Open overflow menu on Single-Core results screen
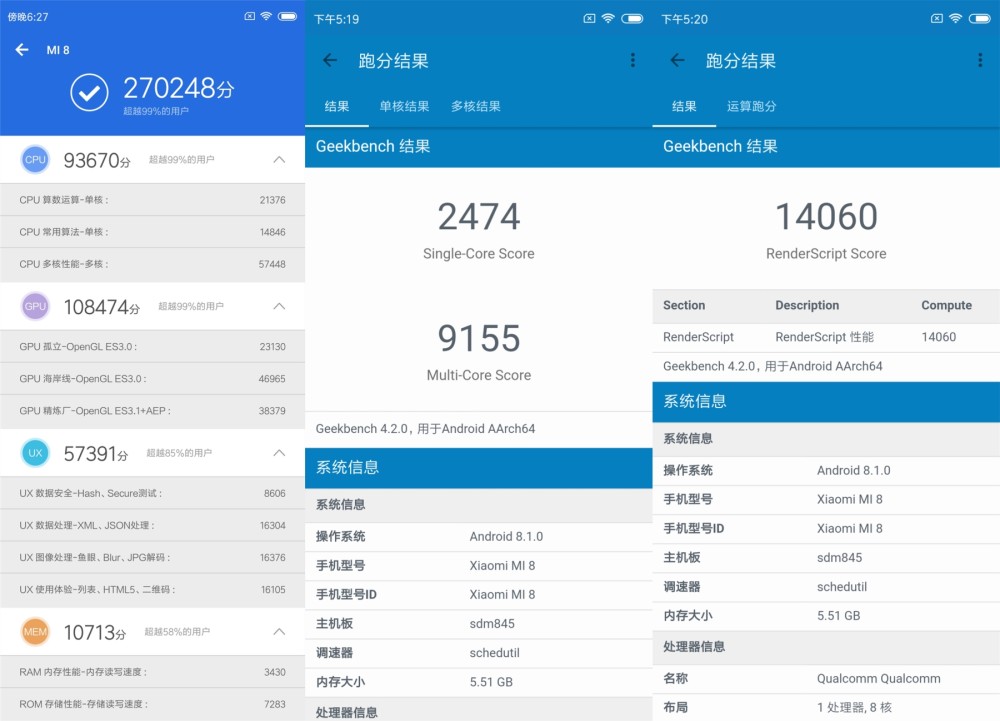Screen dimensions: 1000x721 coord(633,60)
